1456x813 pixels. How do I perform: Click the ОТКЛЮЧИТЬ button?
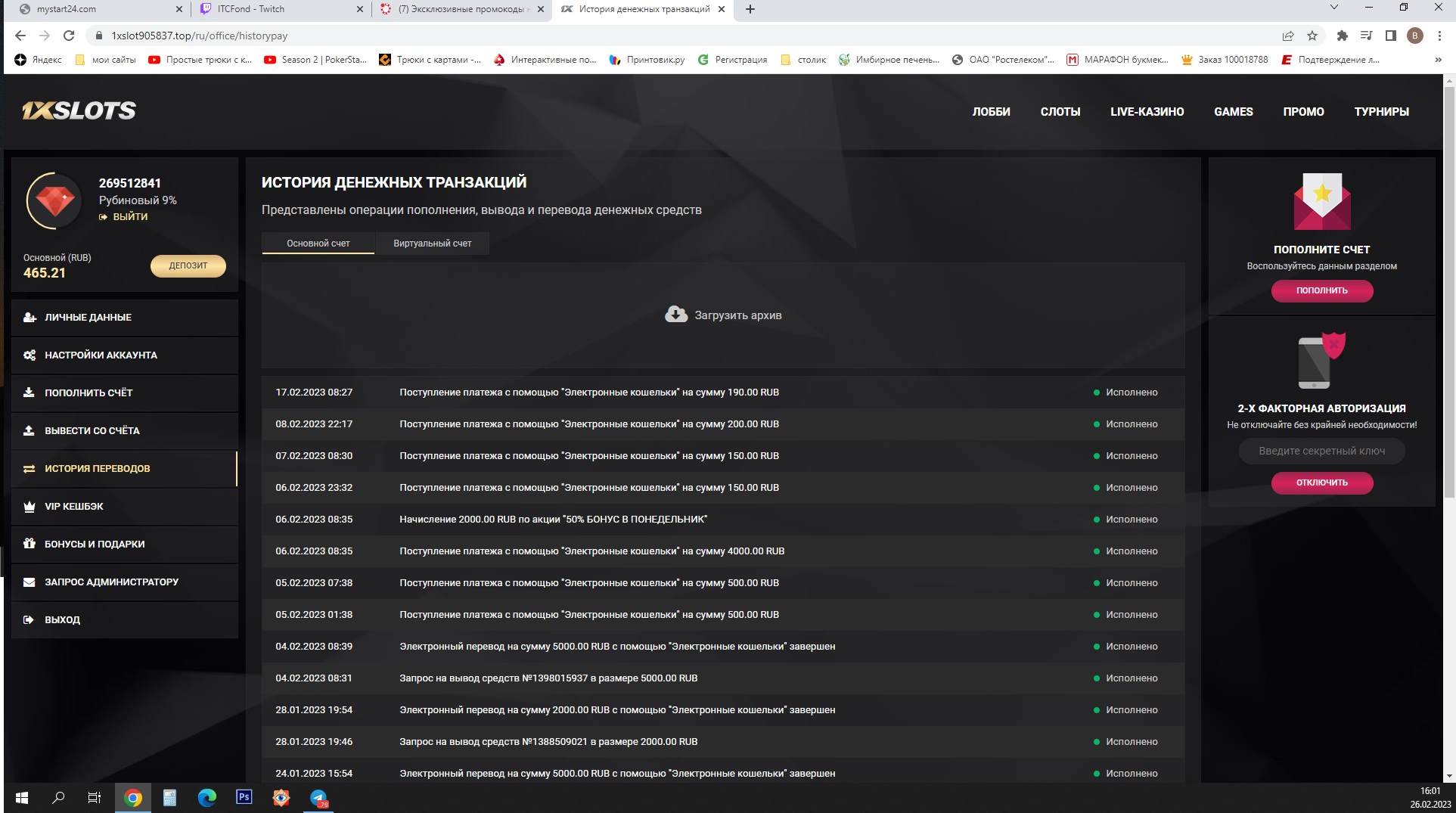click(x=1321, y=483)
